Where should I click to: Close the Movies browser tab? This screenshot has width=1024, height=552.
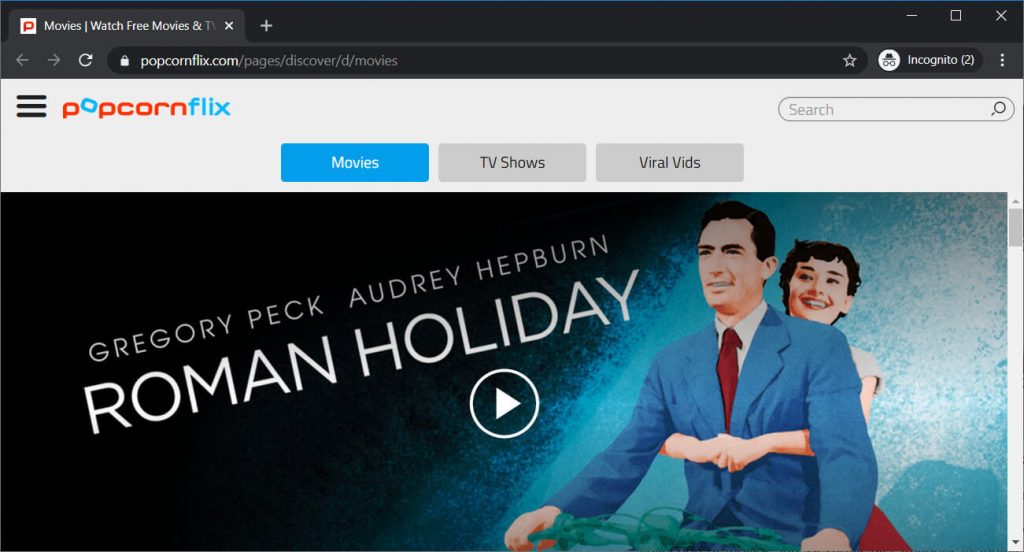pos(229,25)
